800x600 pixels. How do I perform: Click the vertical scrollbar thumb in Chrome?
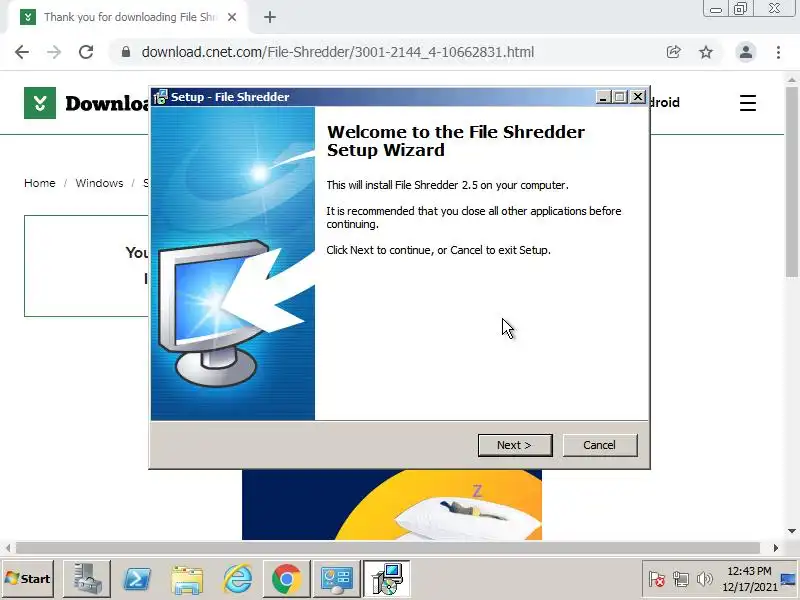(791, 182)
